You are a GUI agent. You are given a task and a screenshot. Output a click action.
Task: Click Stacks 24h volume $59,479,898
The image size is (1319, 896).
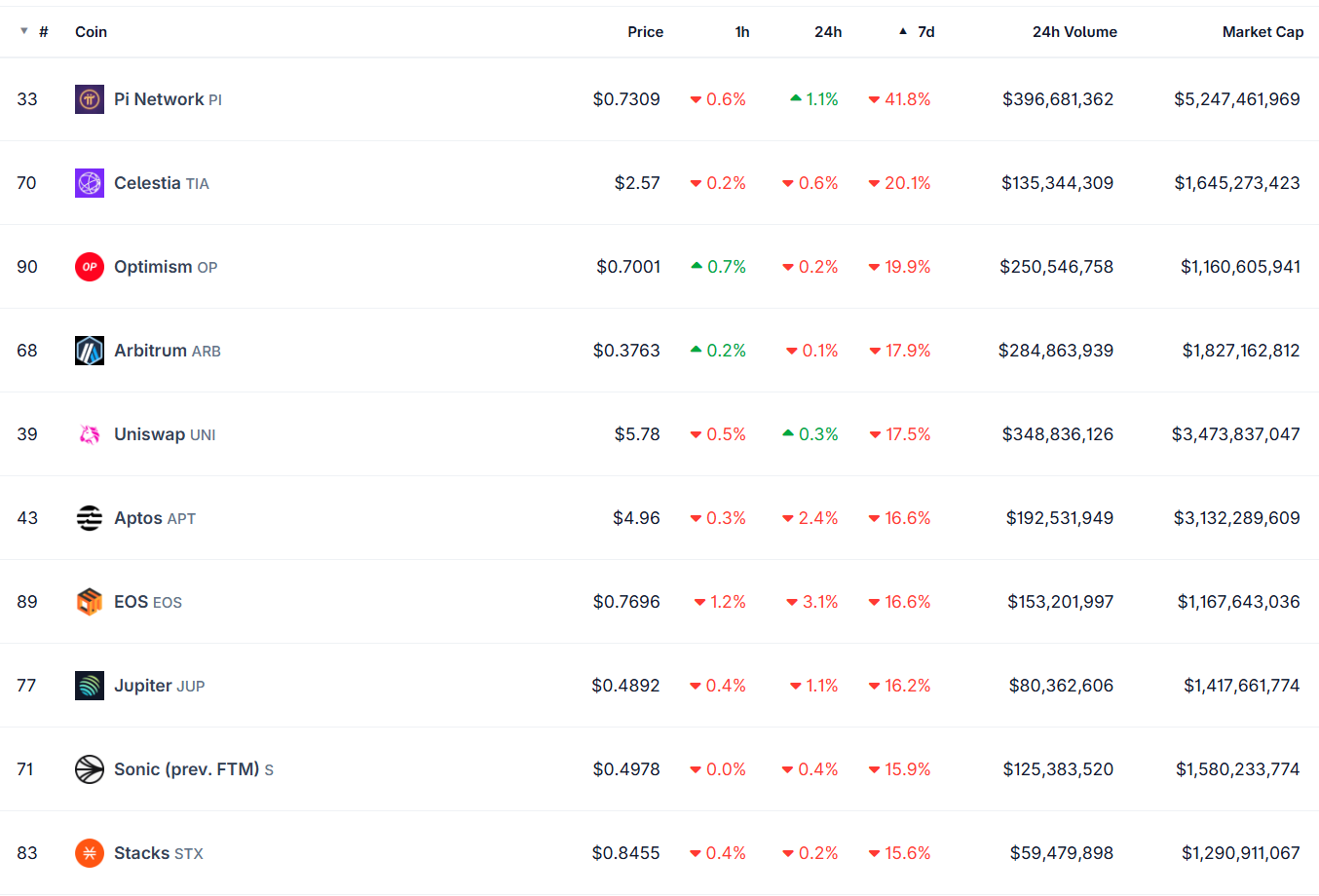1062,853
